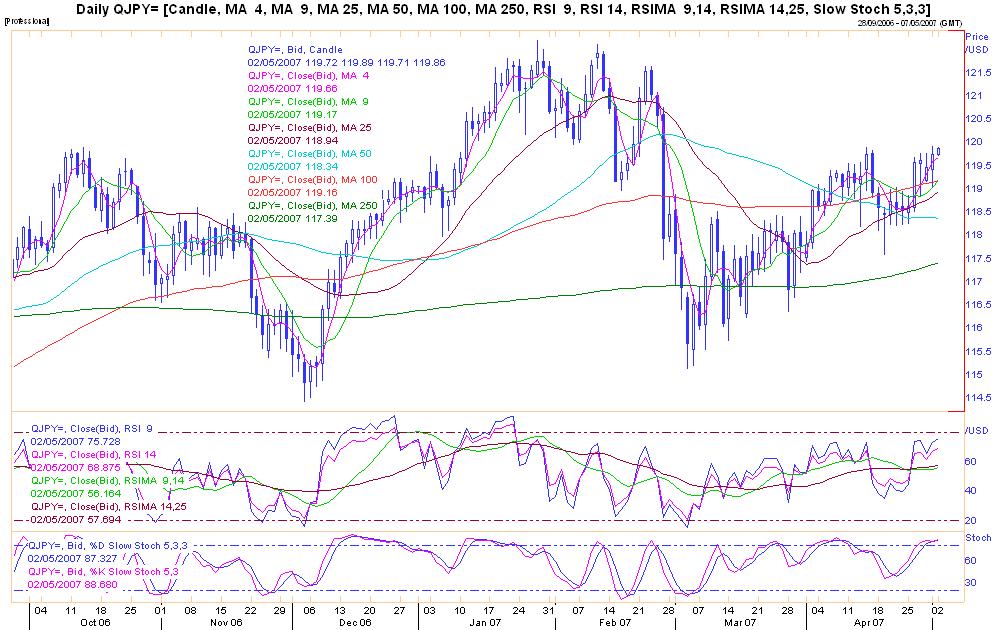Select the 'QJPY=, Close(Bid), MA 100' legend label
1008x630 pixels.
point(313,179)
